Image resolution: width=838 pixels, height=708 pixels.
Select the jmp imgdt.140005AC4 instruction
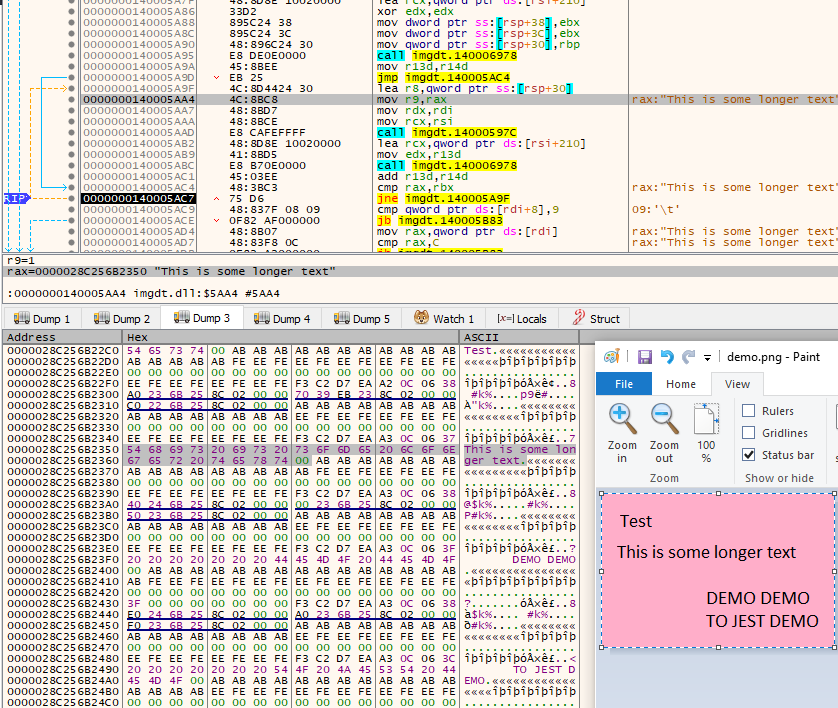point(443,77)
